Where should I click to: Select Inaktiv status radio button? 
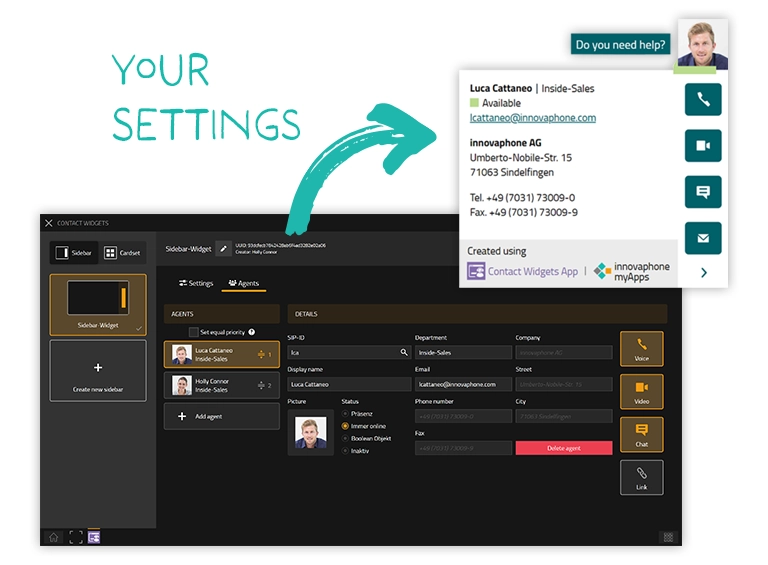coord(345,450)
